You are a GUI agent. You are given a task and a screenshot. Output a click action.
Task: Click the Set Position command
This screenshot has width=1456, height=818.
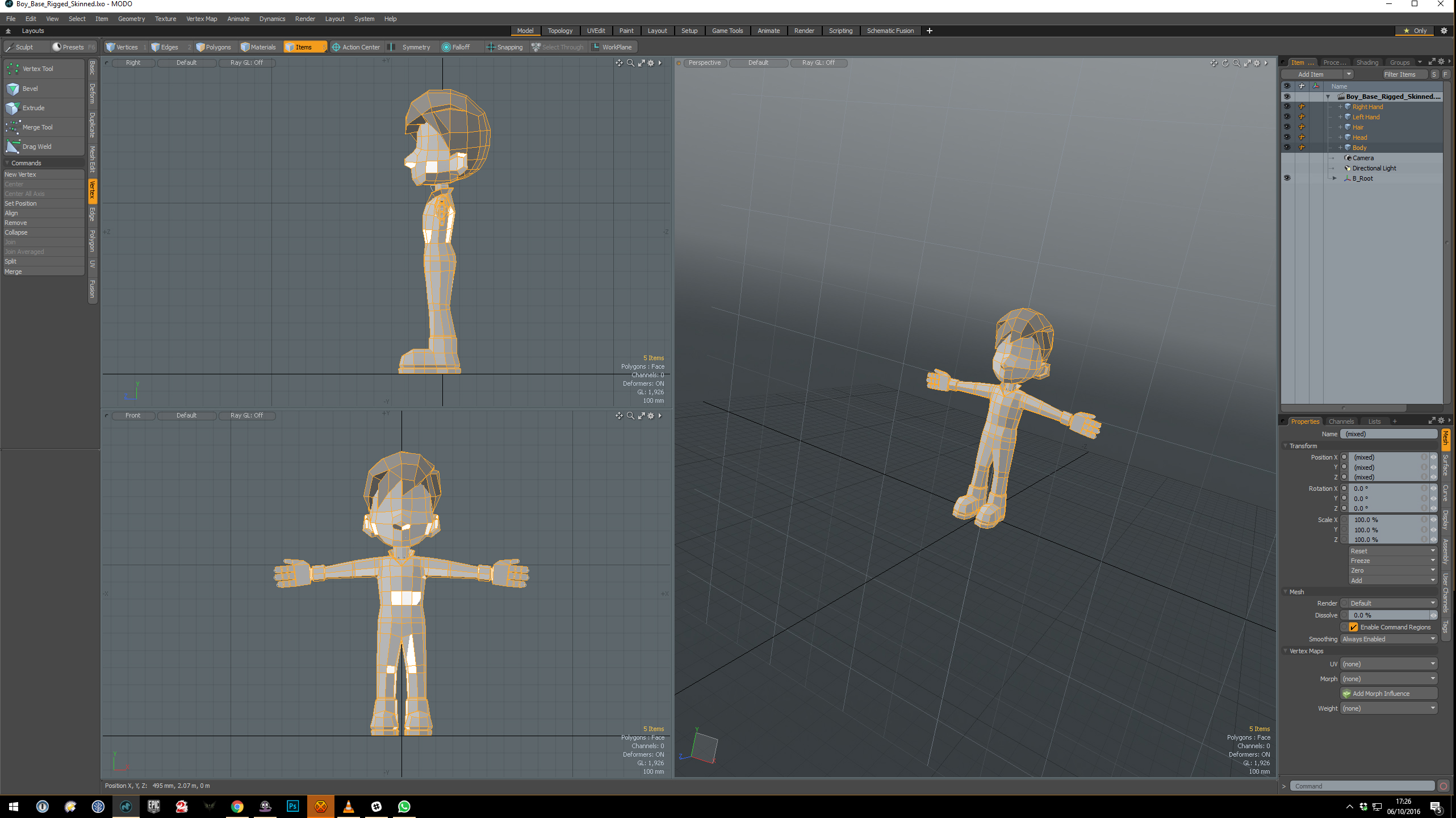pos(43,203)
